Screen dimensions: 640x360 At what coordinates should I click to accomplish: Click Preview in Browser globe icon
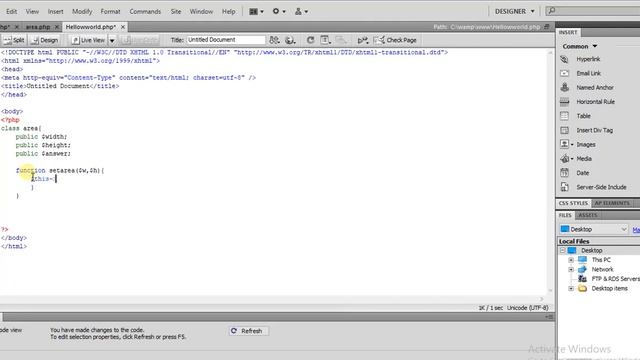click(290, 40)
